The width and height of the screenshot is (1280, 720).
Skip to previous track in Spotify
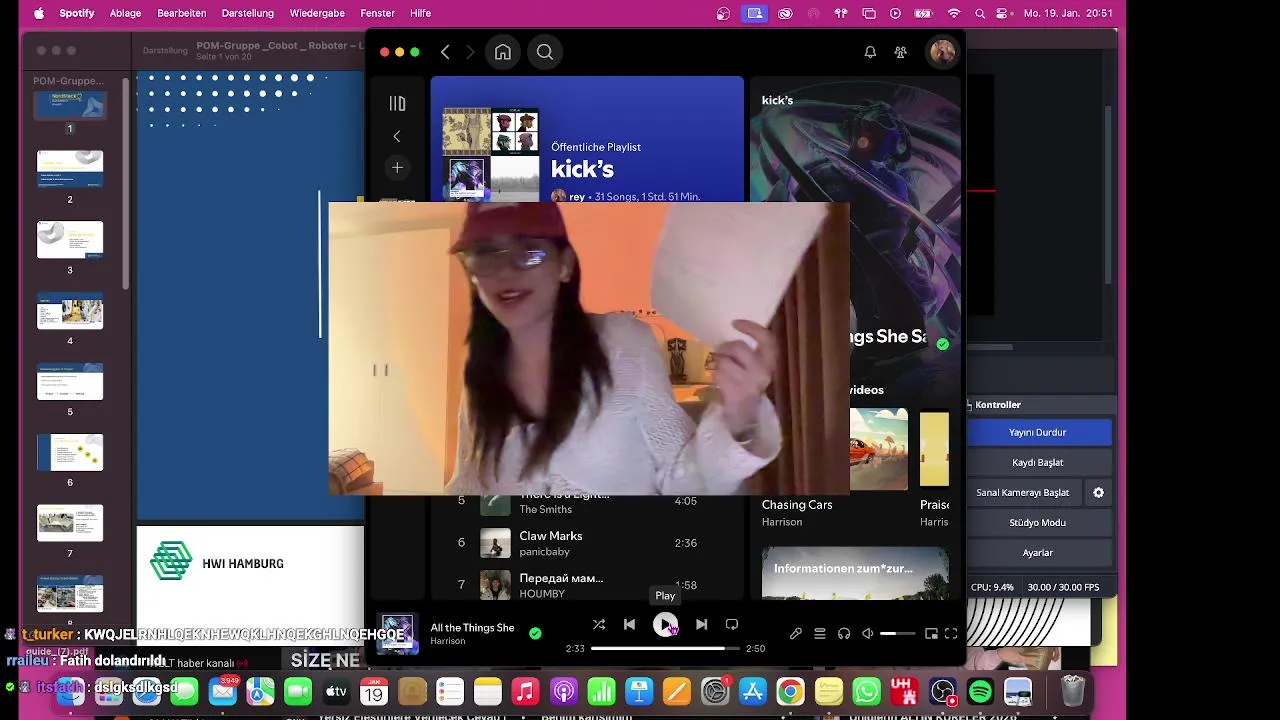click(629, 624)
